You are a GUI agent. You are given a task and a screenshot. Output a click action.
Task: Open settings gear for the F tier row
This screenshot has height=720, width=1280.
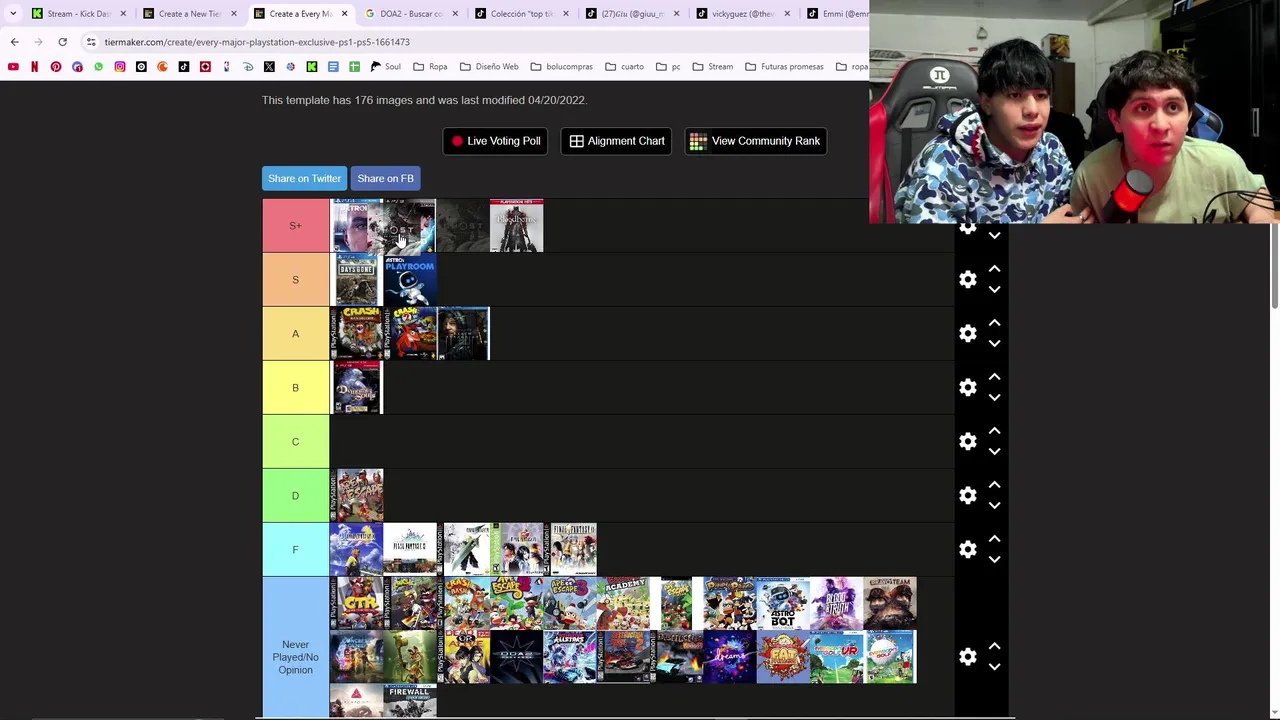tap(967, 550)
